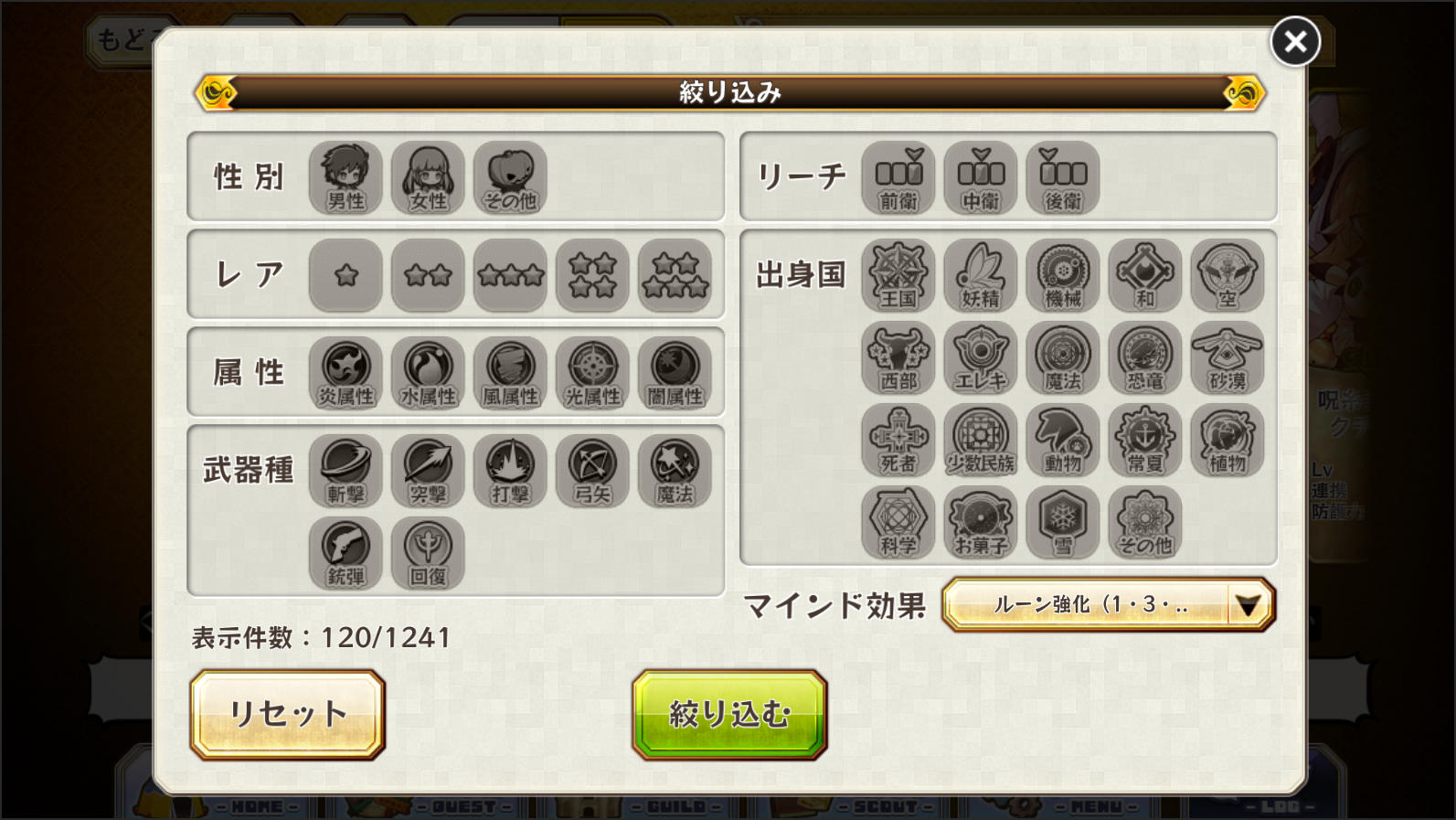Toggle the 前衛 front reach filter
The width and height of the screenshot is (1456, 820).
(x=898, y=177)
